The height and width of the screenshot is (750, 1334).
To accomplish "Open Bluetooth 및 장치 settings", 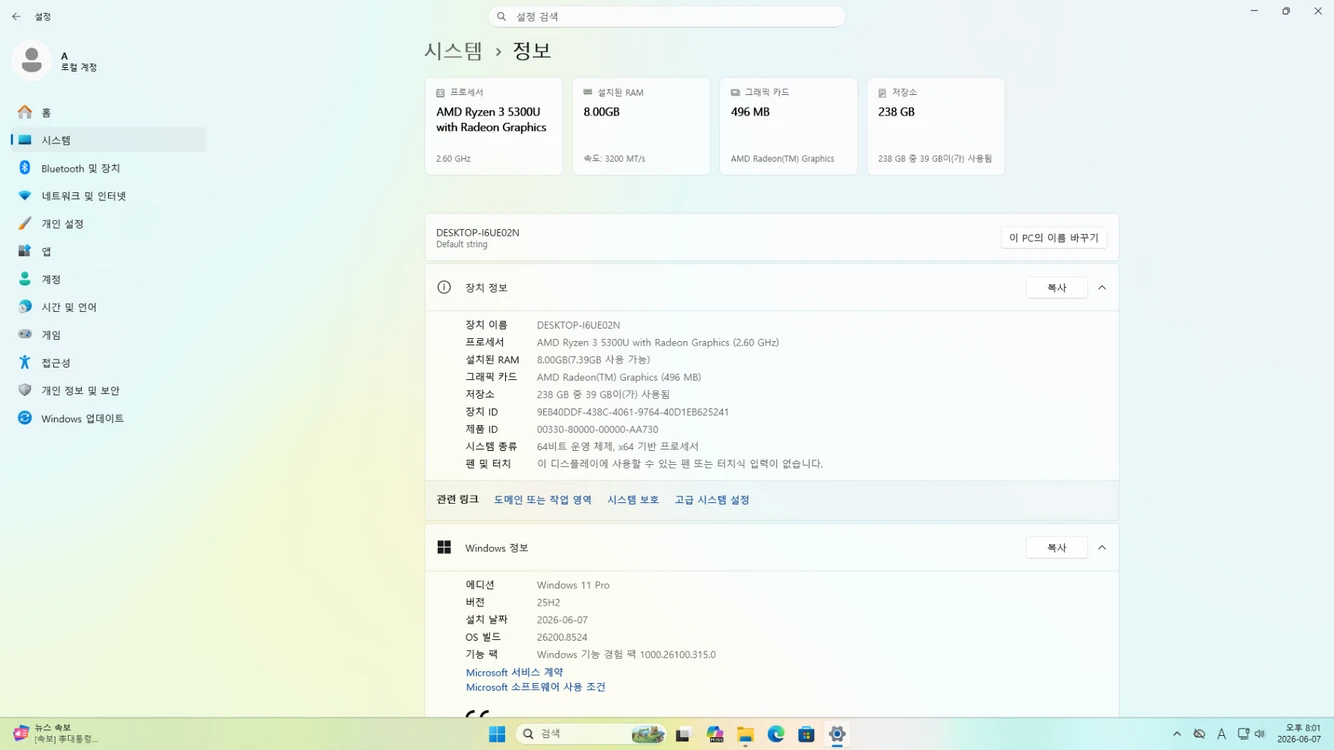I will pos(108,168).
